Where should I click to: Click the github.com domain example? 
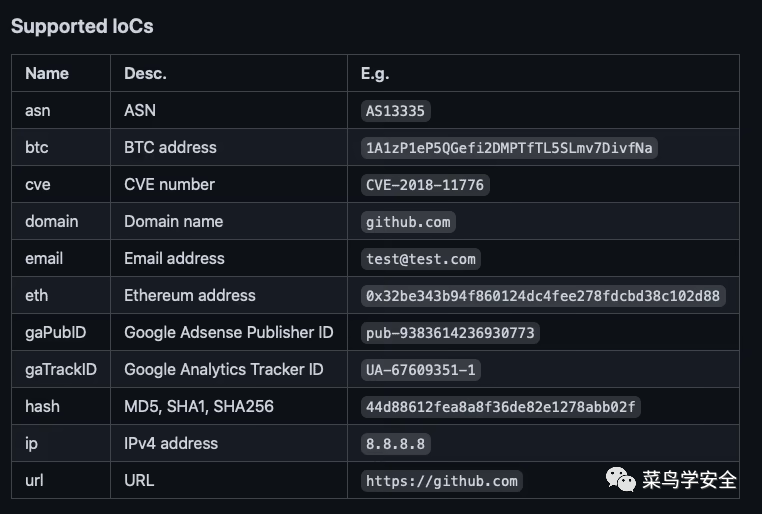click(x=408, y=222)
